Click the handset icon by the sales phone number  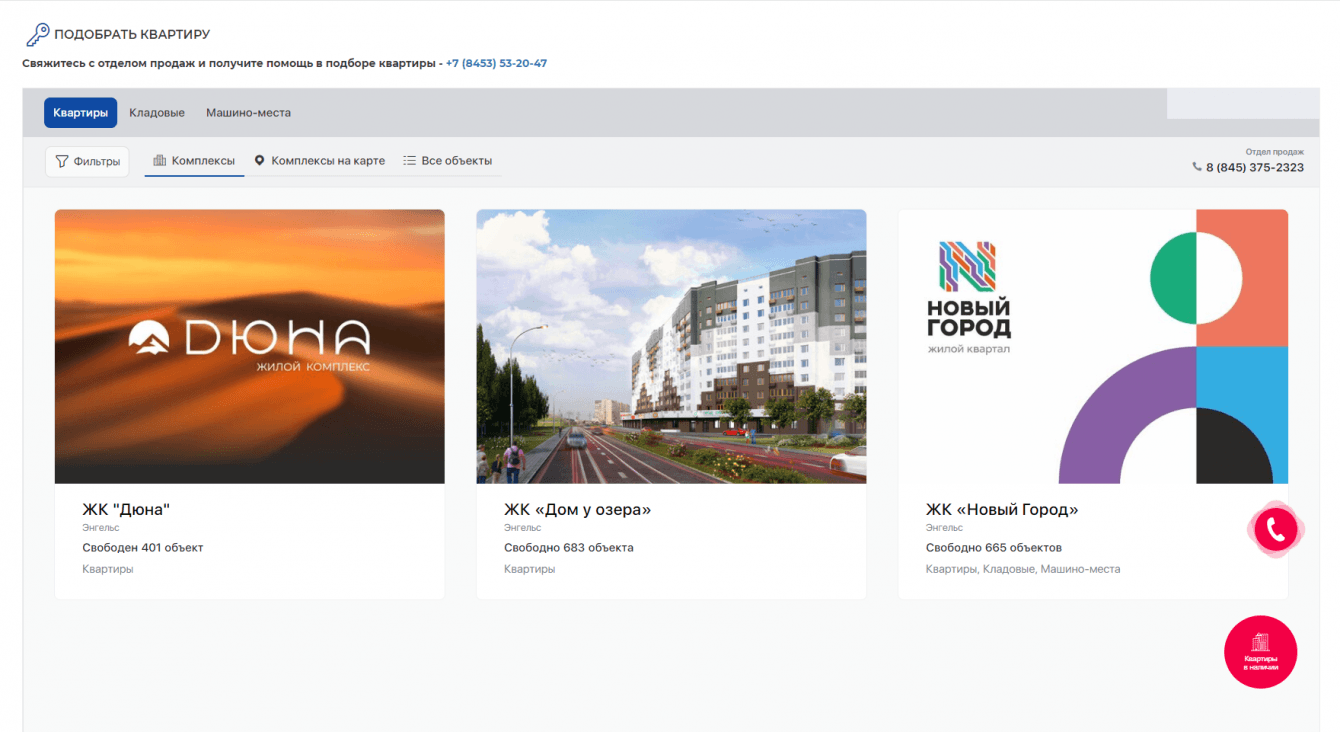1197,167
